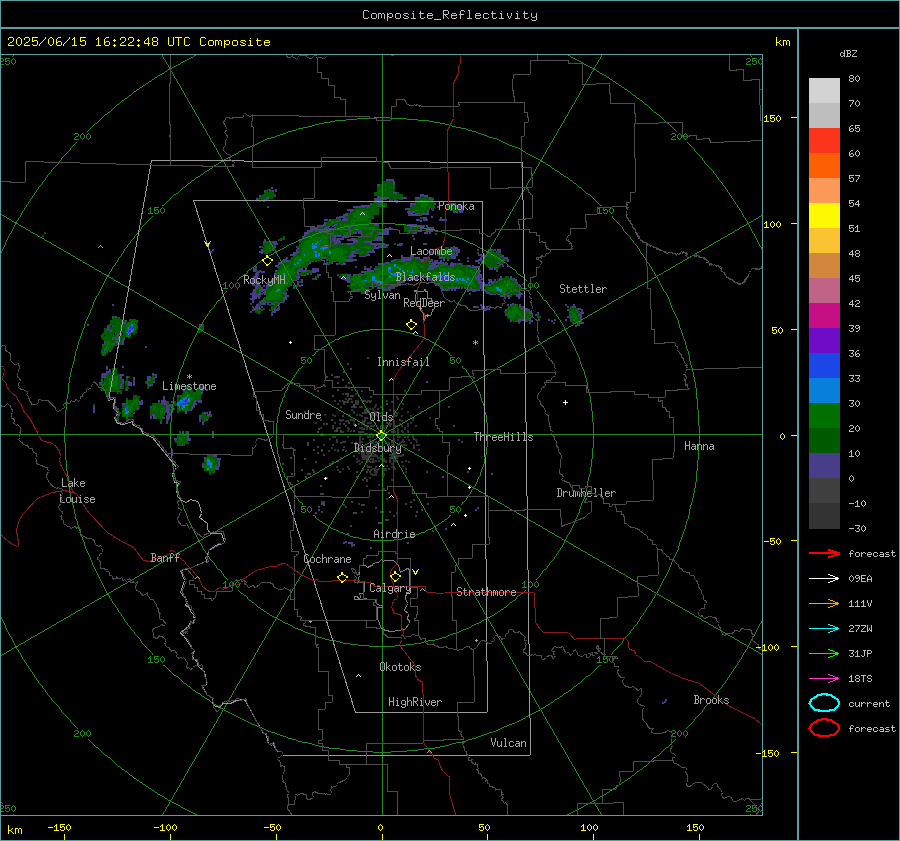Click the Cochrane city label
Screen dimensions: 900x841
pyautogui.click(x=327, y=559)
